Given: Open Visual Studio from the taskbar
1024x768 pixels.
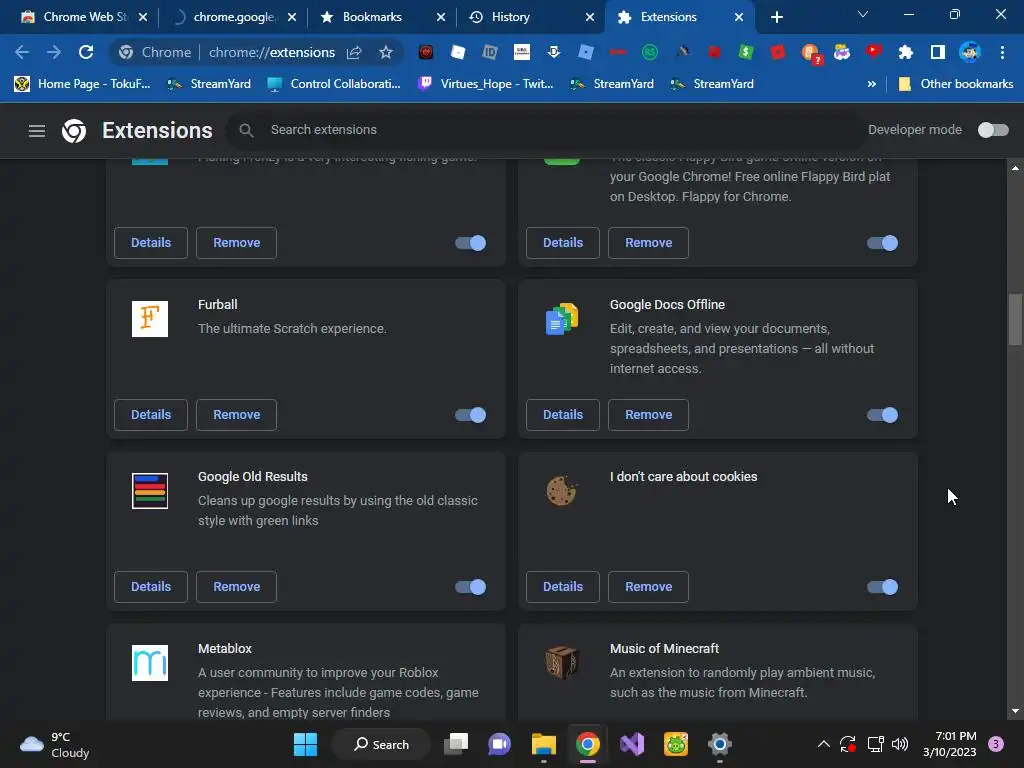Looking at the screenshot, I should tap(632, 744).
